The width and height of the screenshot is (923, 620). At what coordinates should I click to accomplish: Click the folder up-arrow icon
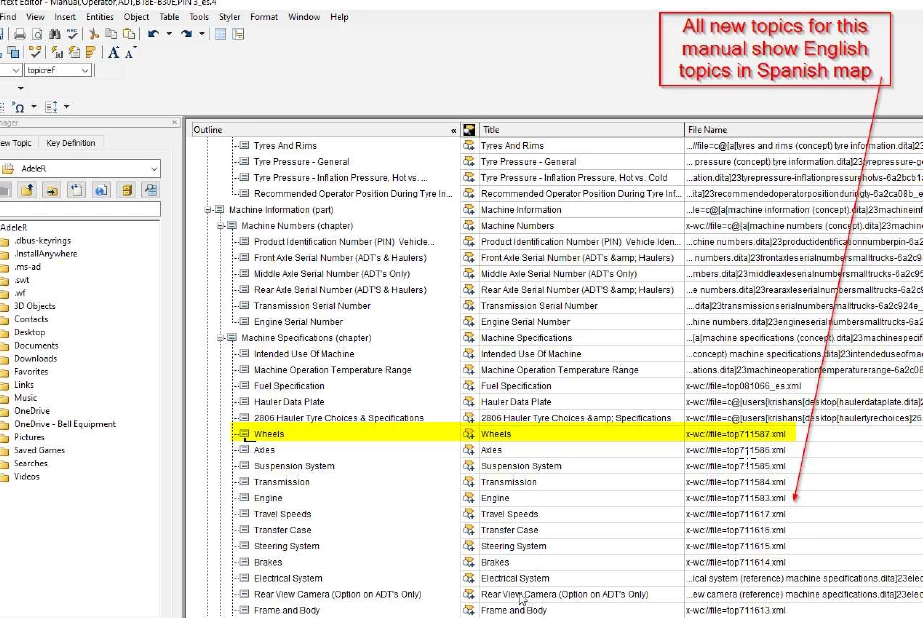tap(27, 190)
